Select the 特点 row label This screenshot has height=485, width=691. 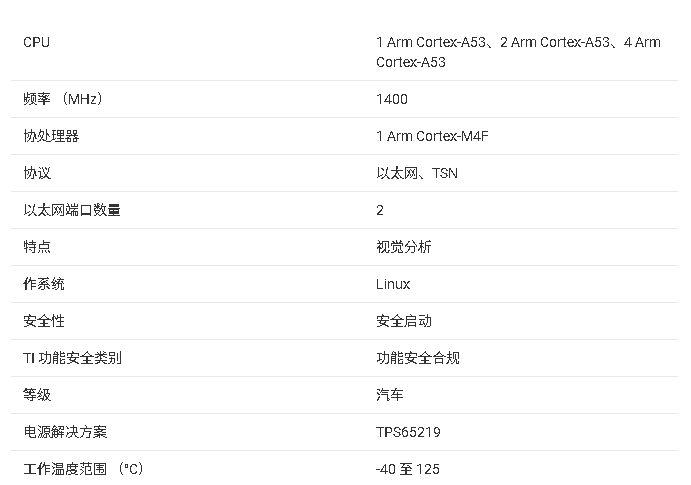point(37,247)
